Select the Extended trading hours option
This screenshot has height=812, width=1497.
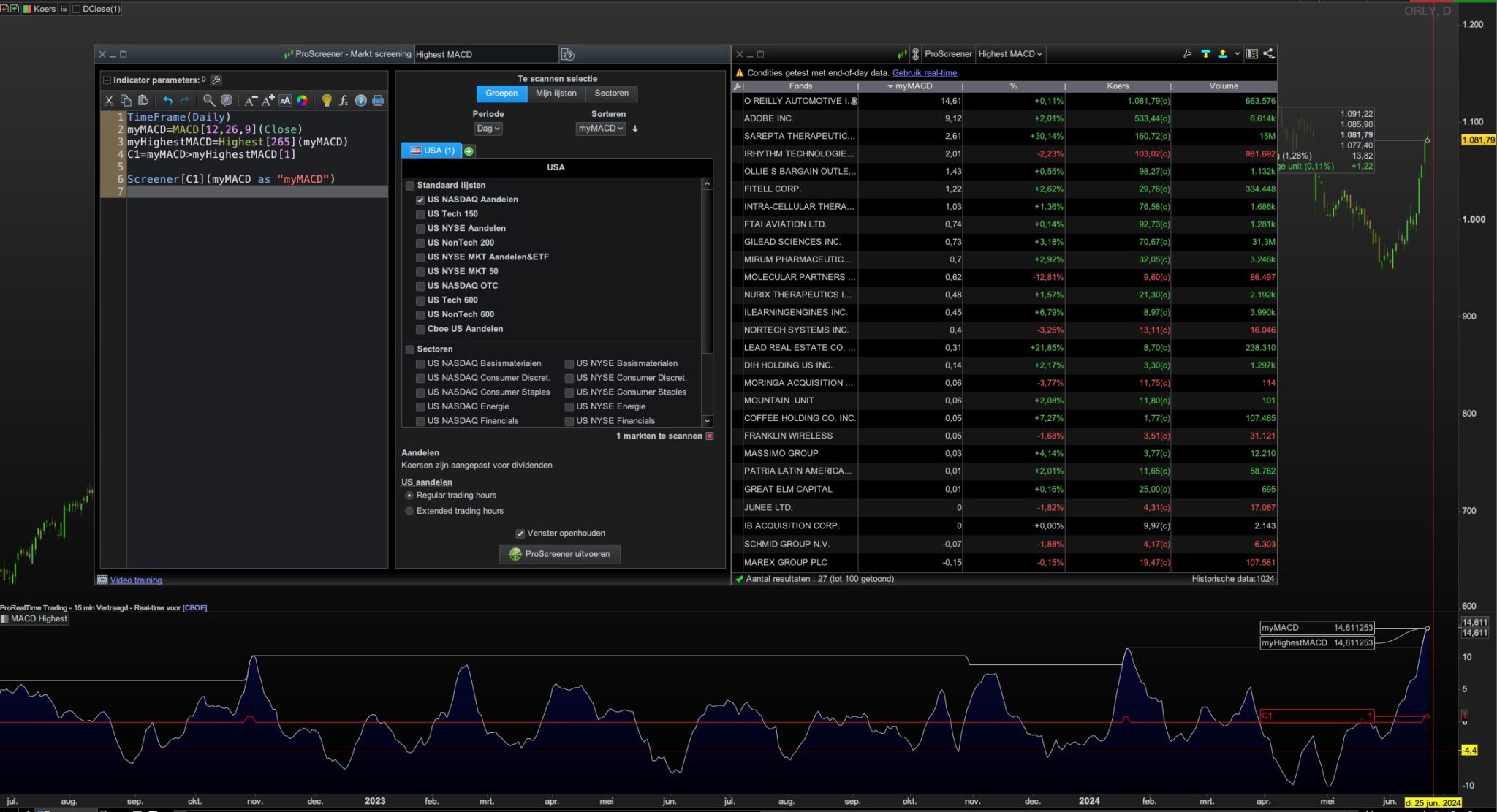tap(409, 511)
